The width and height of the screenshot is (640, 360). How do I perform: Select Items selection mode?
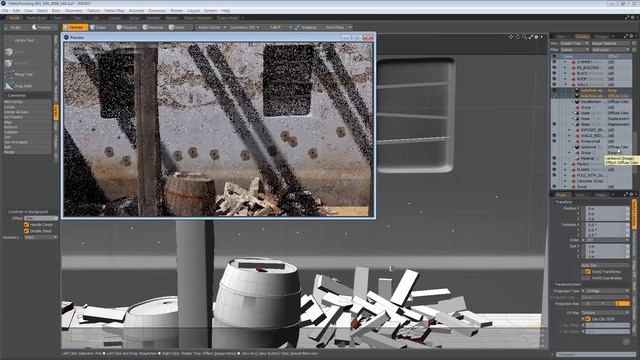click(179, 27)
